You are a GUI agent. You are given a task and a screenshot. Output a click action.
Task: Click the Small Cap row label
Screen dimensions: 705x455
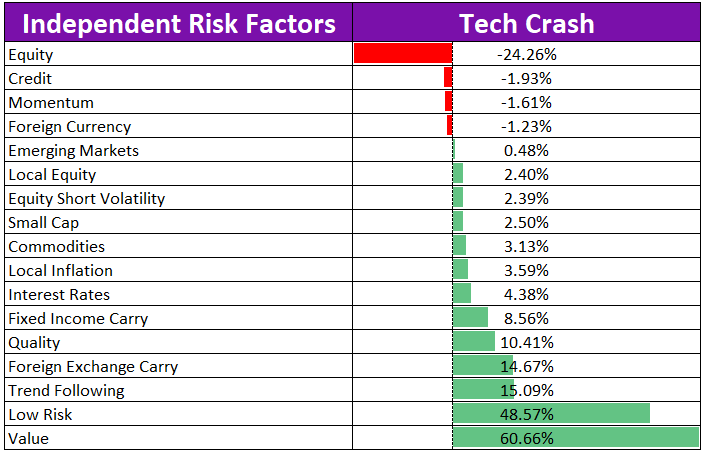tap(43, 223)
